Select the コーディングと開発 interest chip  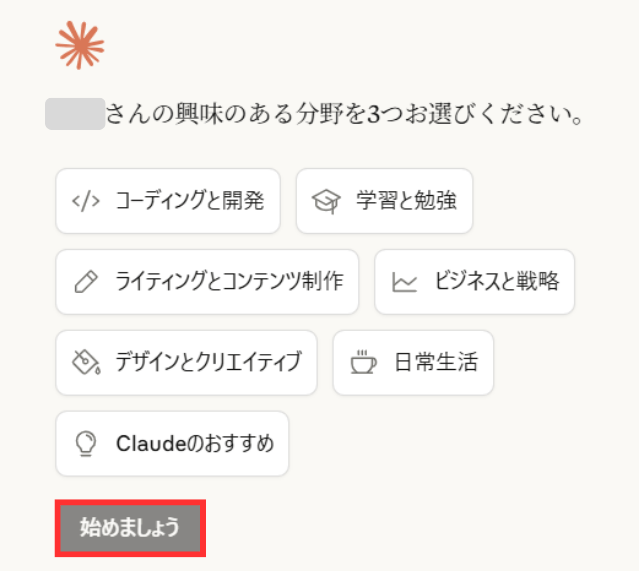coord(168,201)
